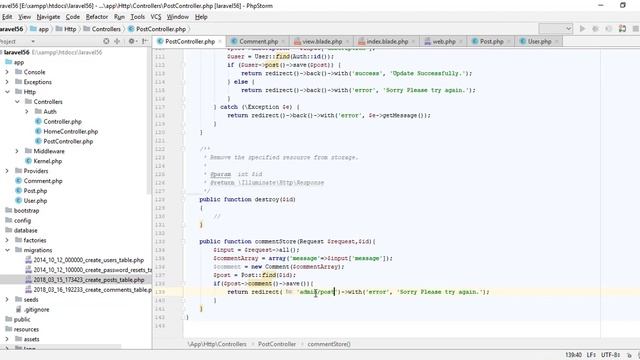The width and height of the screenshot is (640, 360).
Task: Expand the factories folder
Action: [x=7, y=240]
